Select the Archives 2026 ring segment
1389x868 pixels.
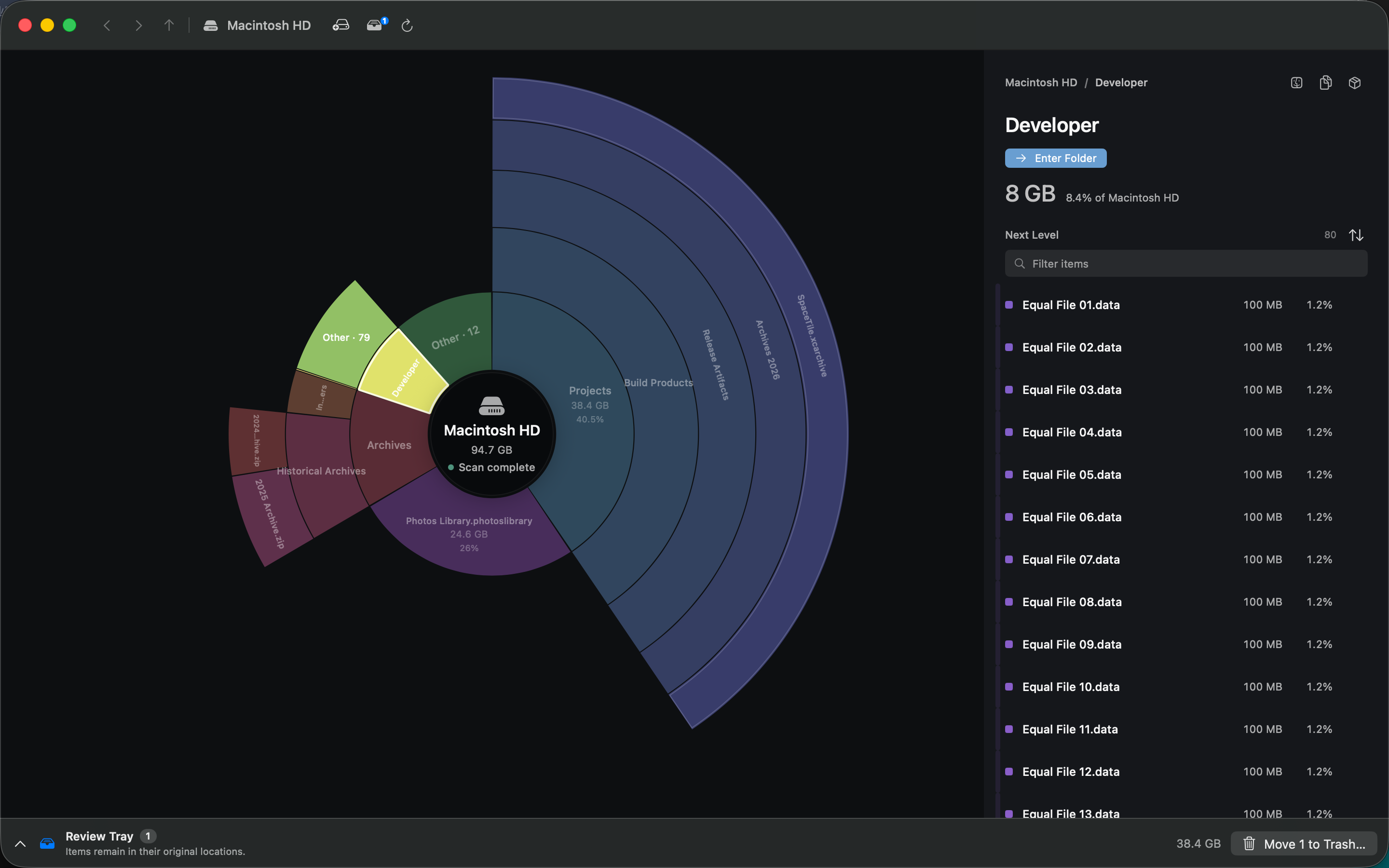click(767, 350)
